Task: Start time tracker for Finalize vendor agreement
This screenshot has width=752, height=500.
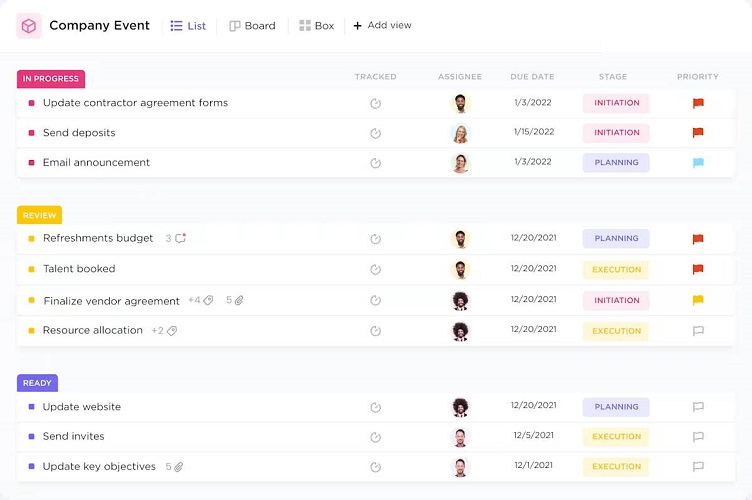Action: tap(376, 300)
